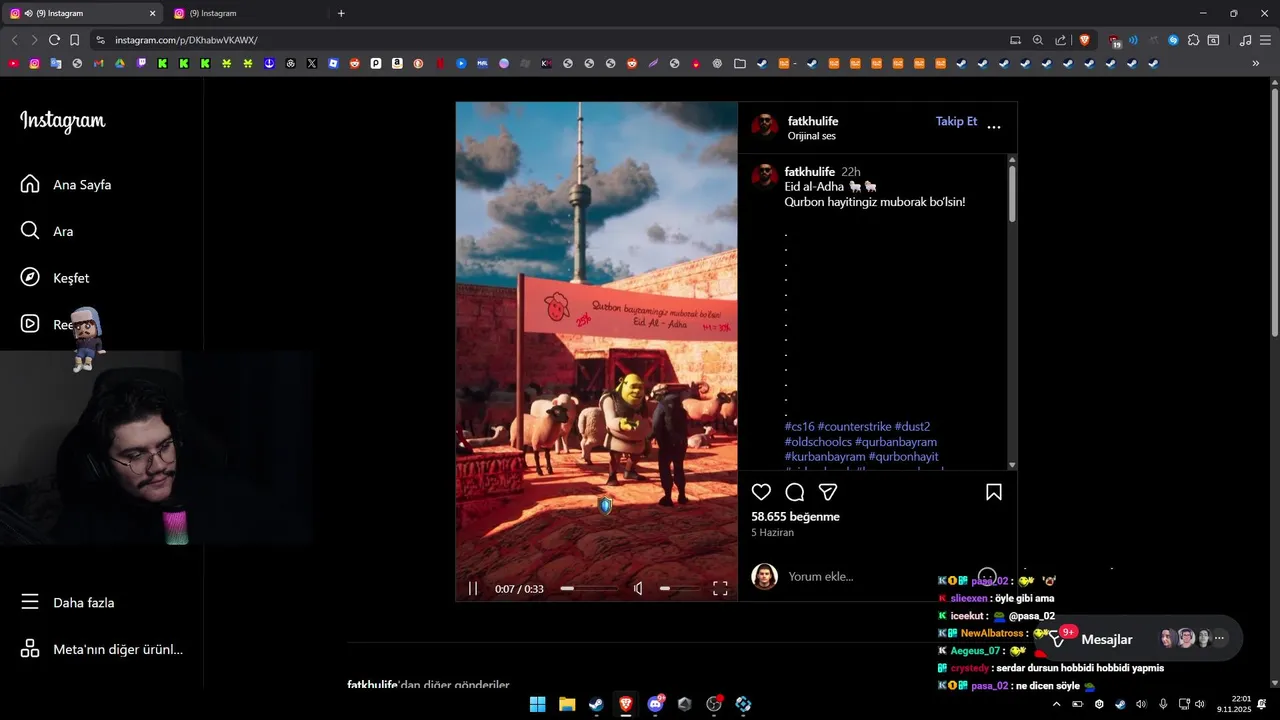Open fatkhulife profile from post header
This screenshot has width=1280, height=720.
(813, 121)
